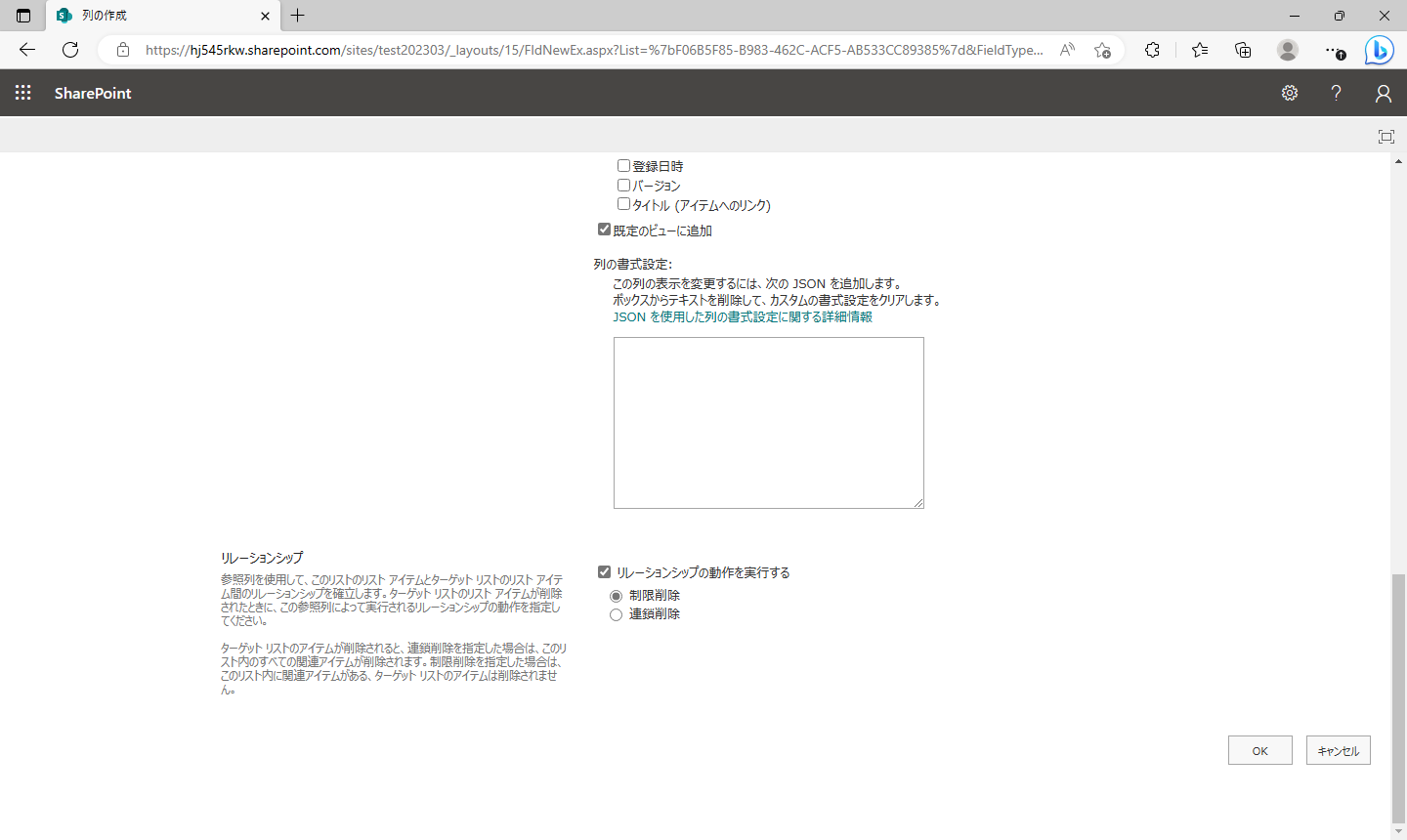Add this page to favorites
The image size is (1407, 840).
pos(1102,50)
